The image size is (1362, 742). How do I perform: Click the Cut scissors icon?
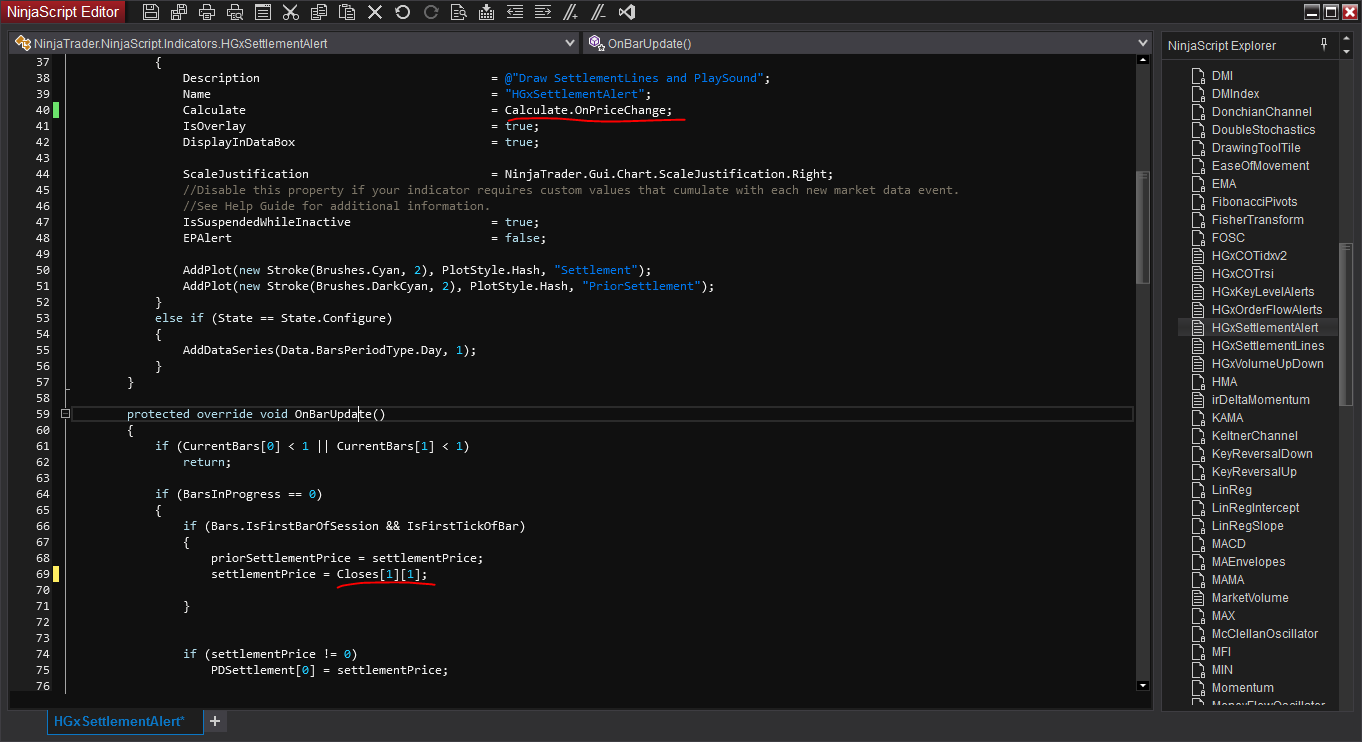[x=290, y=12]
